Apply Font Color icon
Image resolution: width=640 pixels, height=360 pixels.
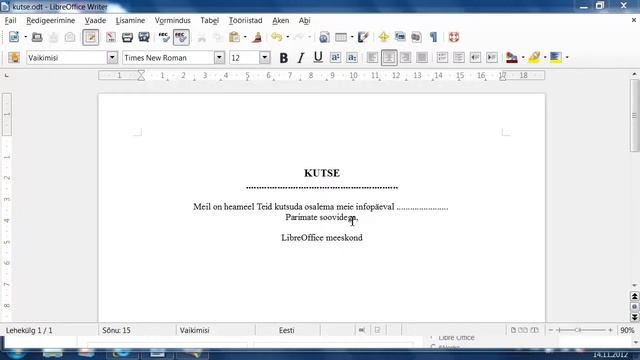click(x=511, y=58)
